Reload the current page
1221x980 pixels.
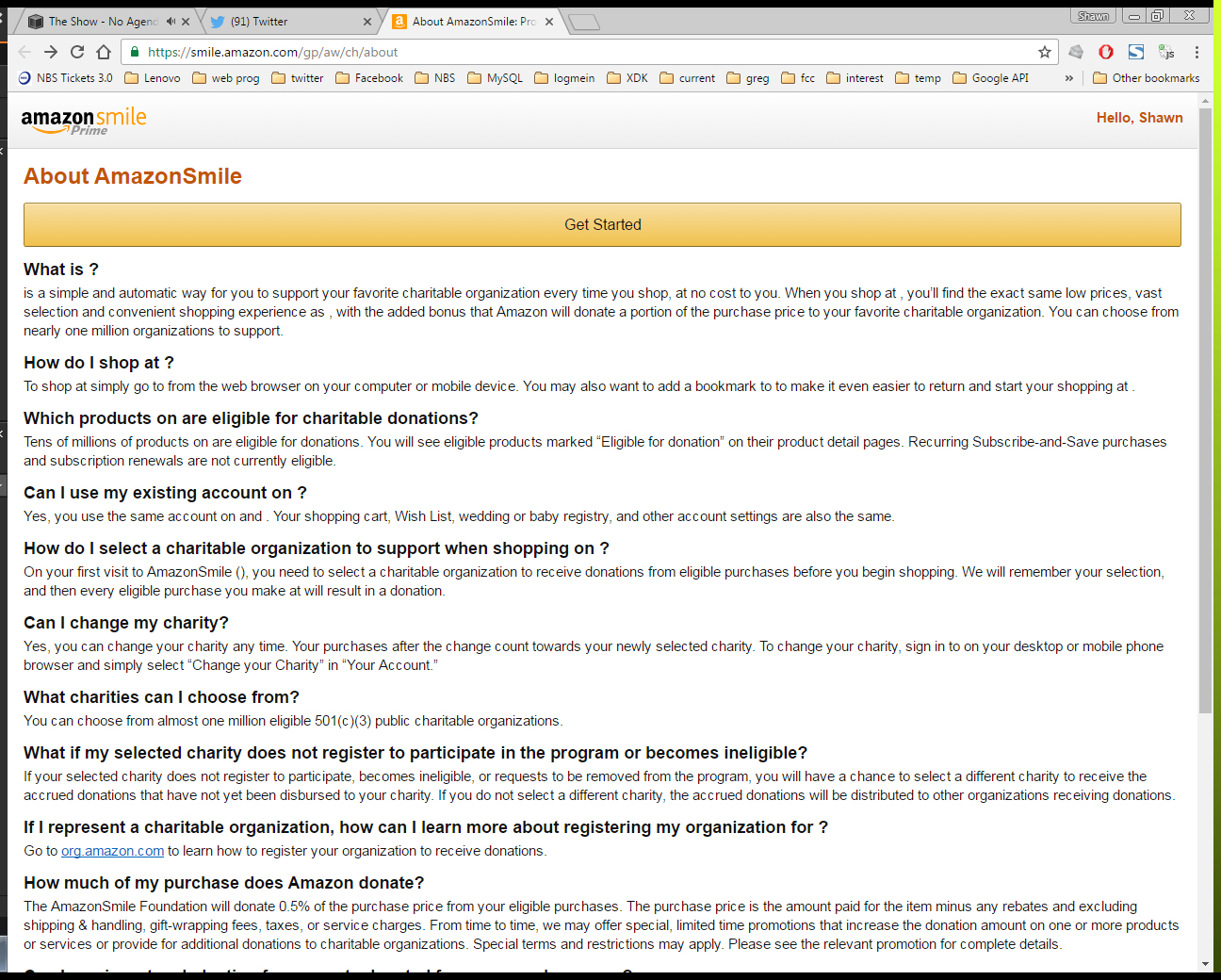point(77,52)
